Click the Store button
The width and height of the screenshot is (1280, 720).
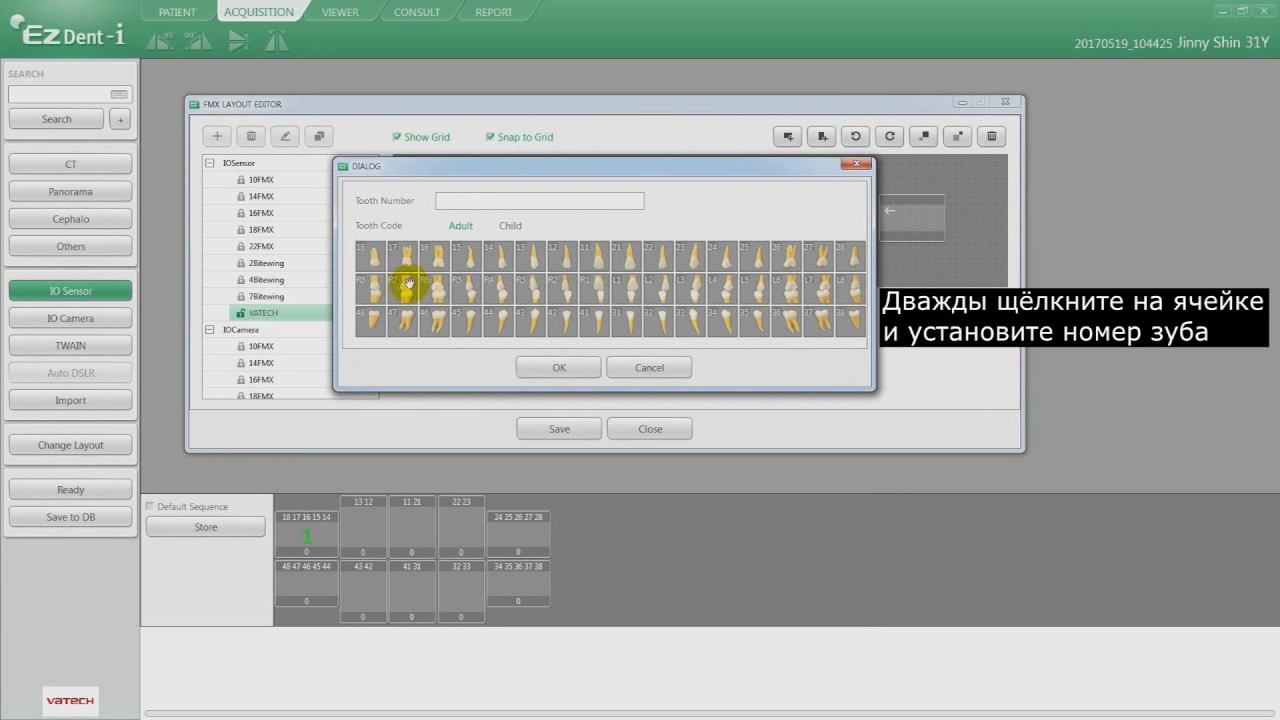(206, 527)
